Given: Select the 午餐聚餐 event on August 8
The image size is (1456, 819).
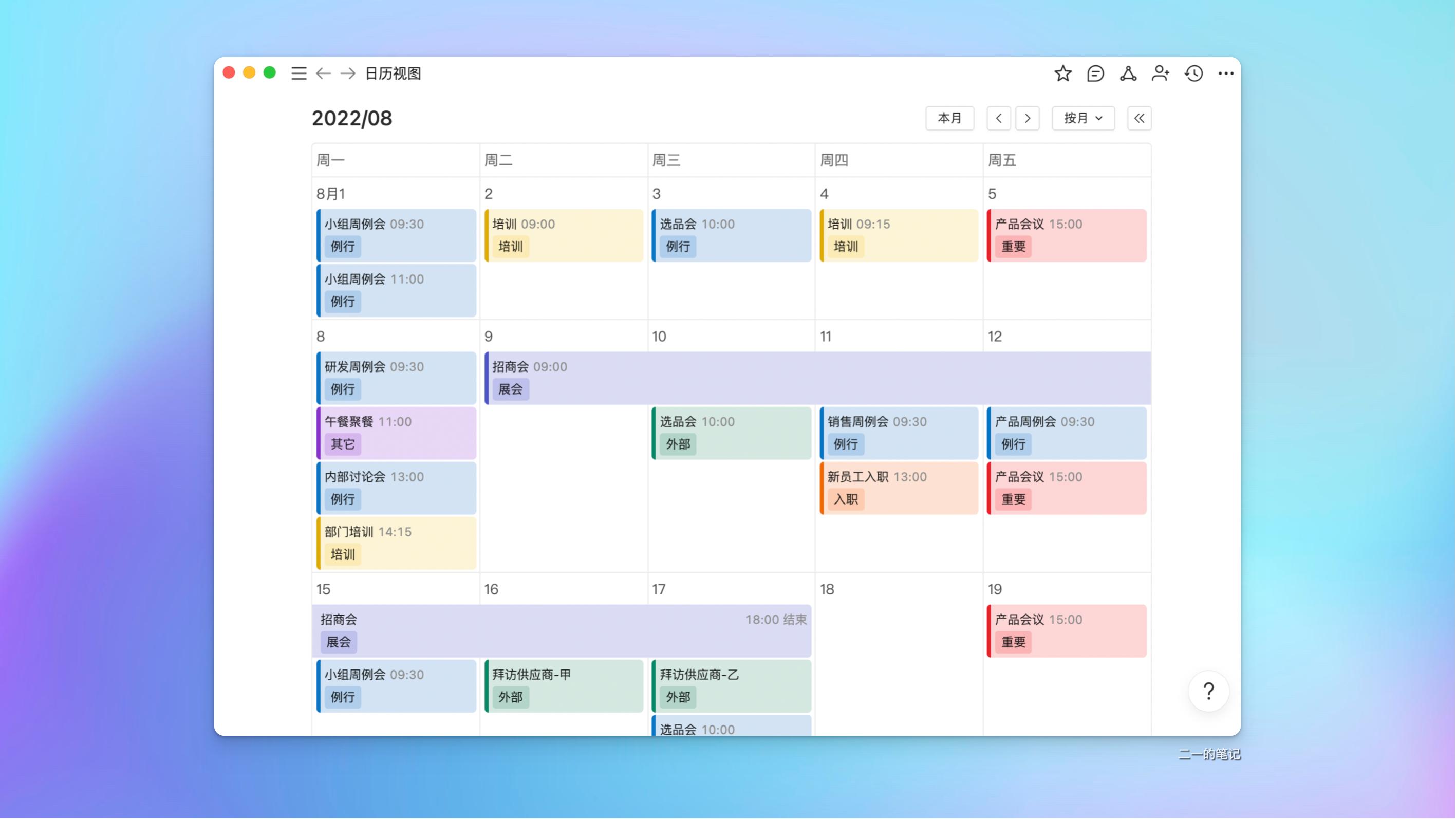Looking at the screenshot, I should 396,433.
